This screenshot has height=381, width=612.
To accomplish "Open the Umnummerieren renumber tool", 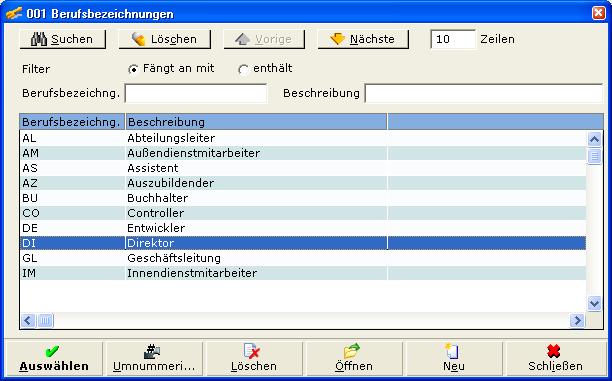I will (154, 358).
